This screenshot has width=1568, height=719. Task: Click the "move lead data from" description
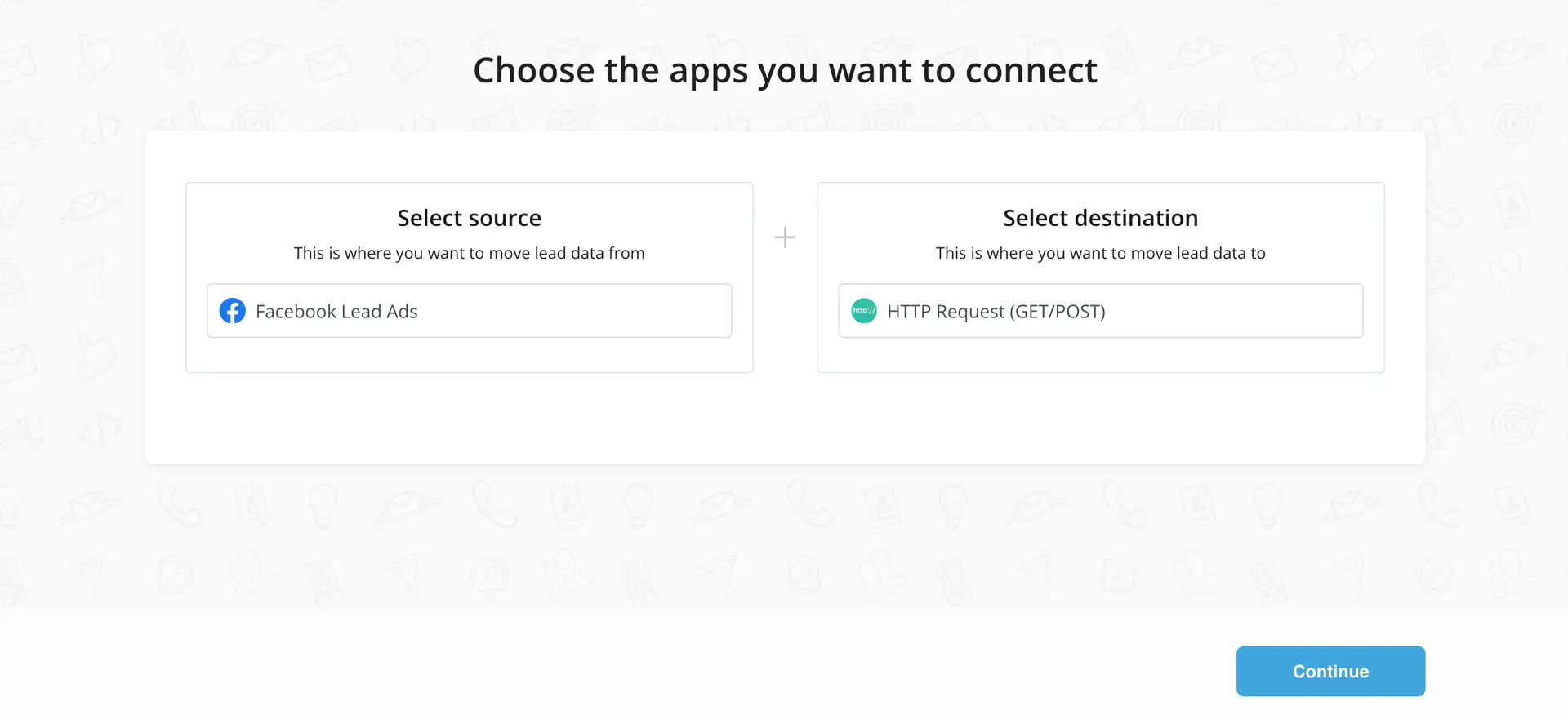tap(469, 253)
